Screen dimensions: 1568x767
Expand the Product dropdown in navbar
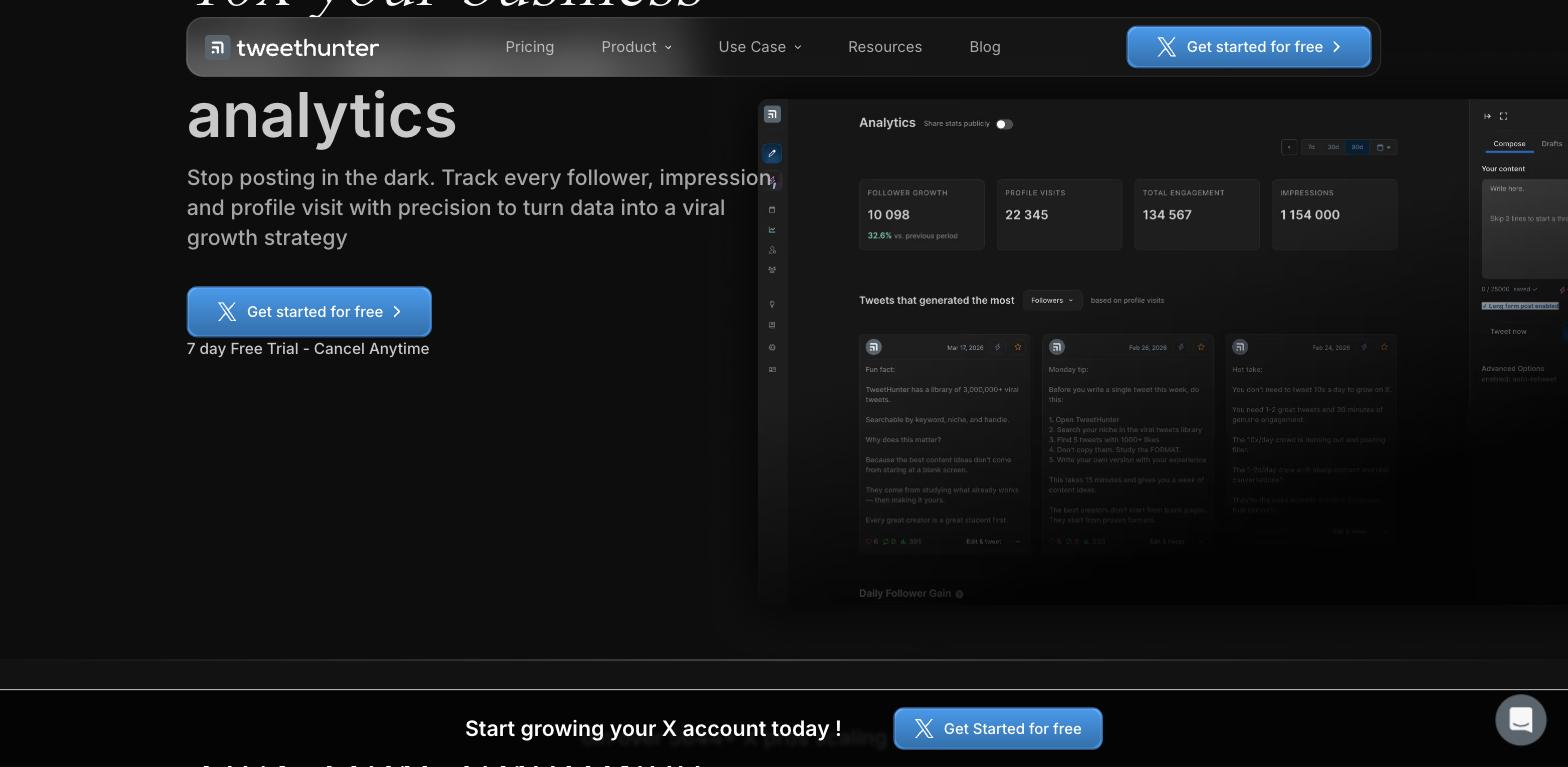click(x=637, y=47)
